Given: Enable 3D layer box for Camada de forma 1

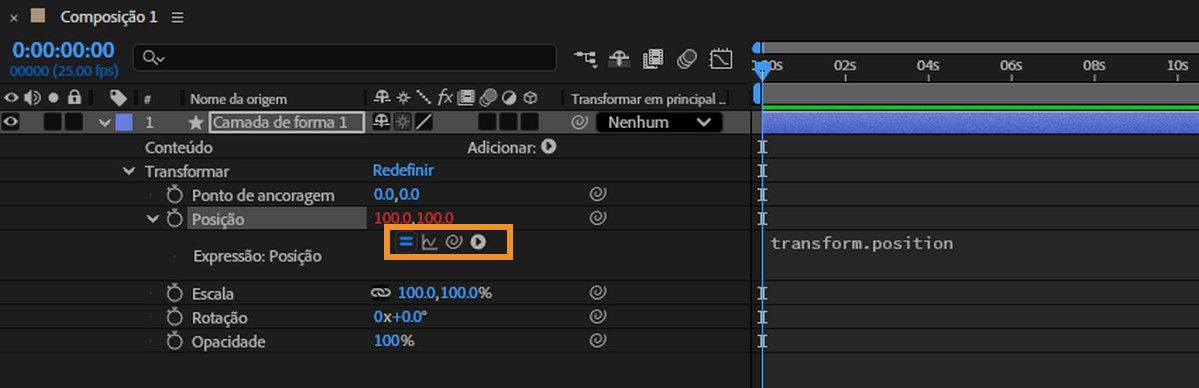Looking at the screenshot, I should point(530,122).
